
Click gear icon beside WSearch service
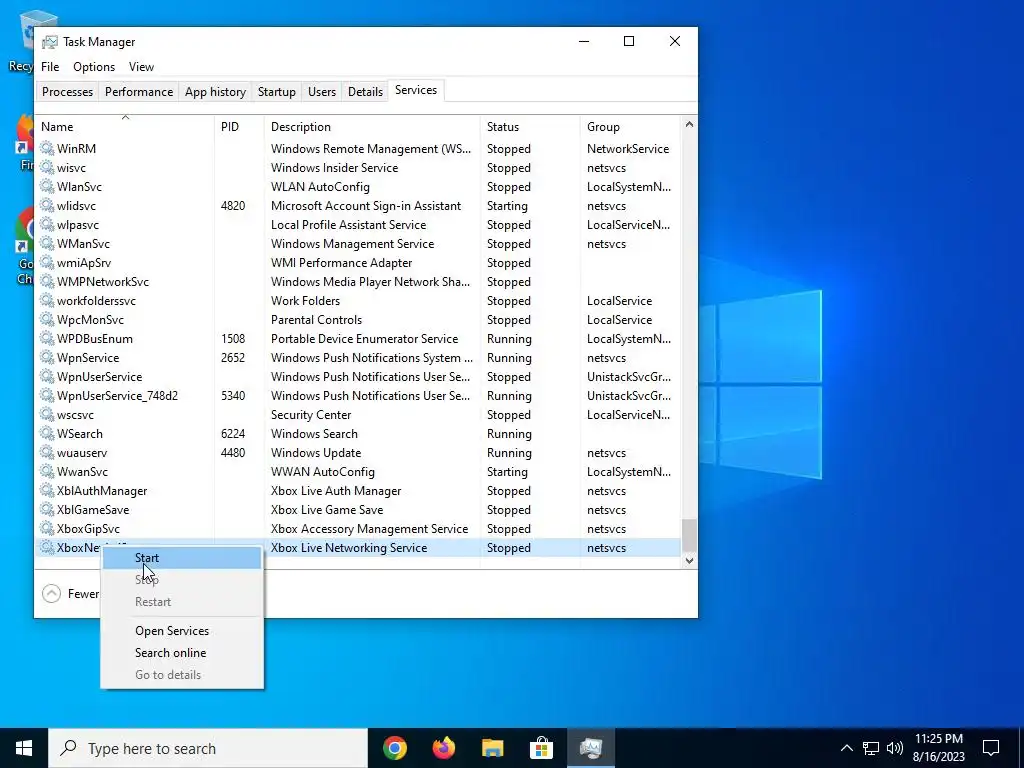pyautogui.click(x=47, y=433)
